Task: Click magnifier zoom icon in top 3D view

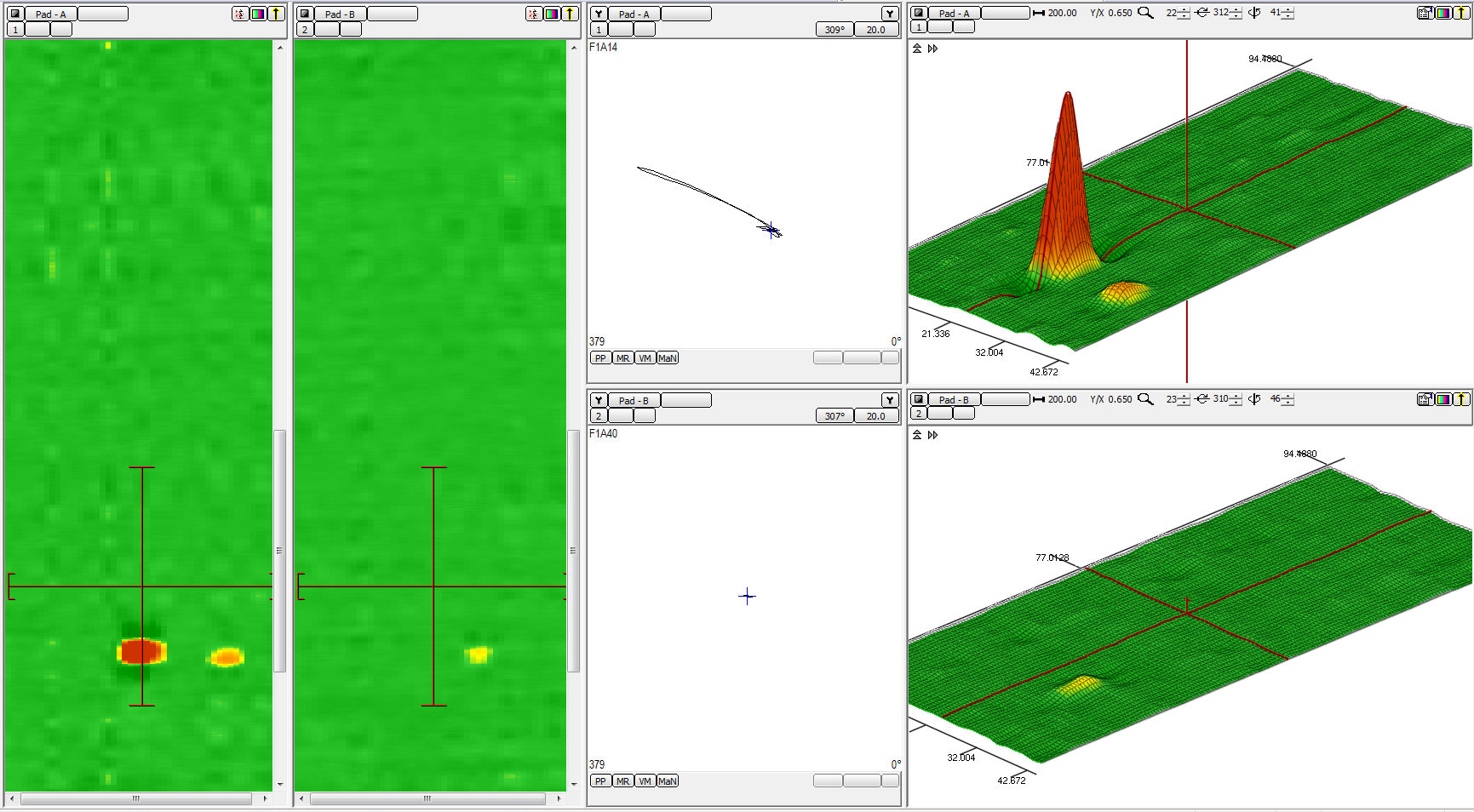Action: (1145, 13)
